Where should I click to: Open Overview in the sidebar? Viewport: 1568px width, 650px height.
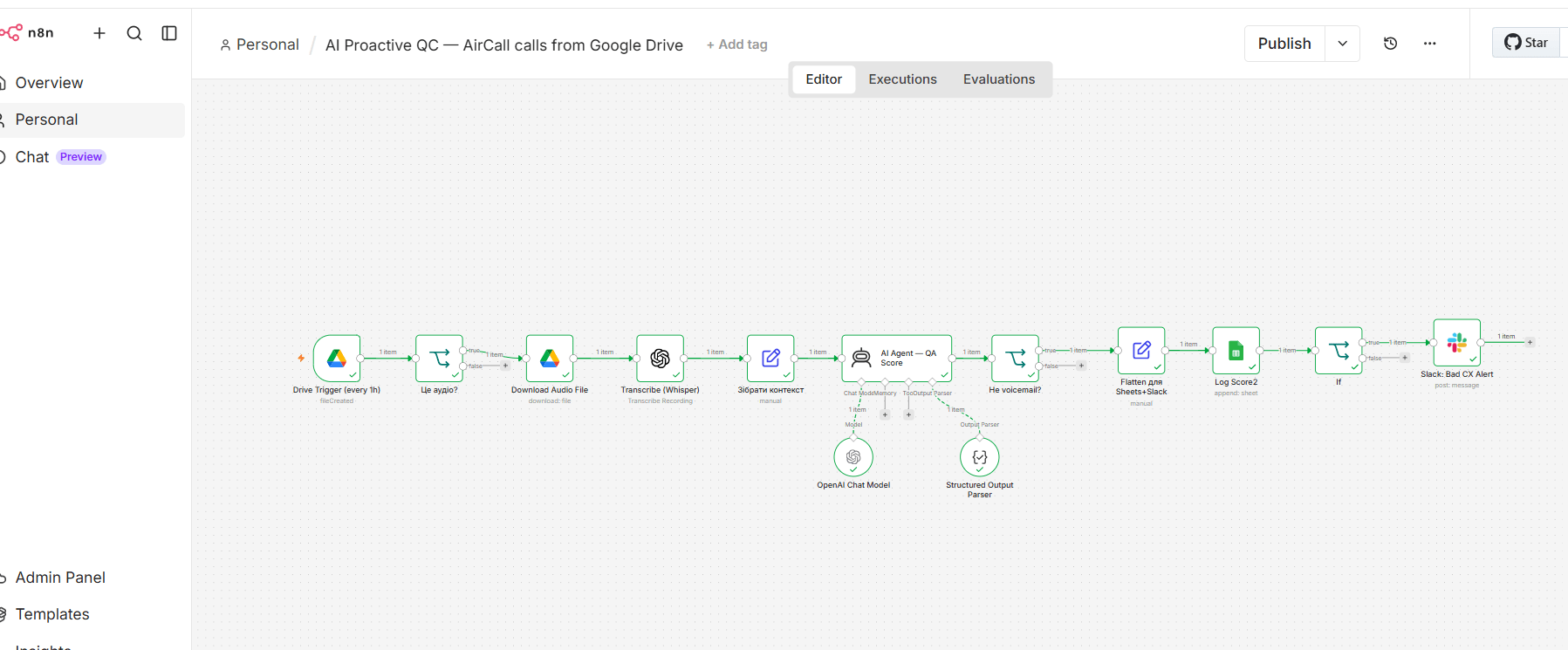(x=91, y=83)
